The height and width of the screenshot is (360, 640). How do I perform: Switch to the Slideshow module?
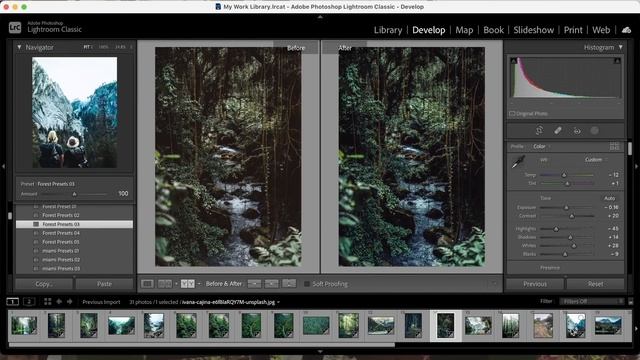[533, 30]
